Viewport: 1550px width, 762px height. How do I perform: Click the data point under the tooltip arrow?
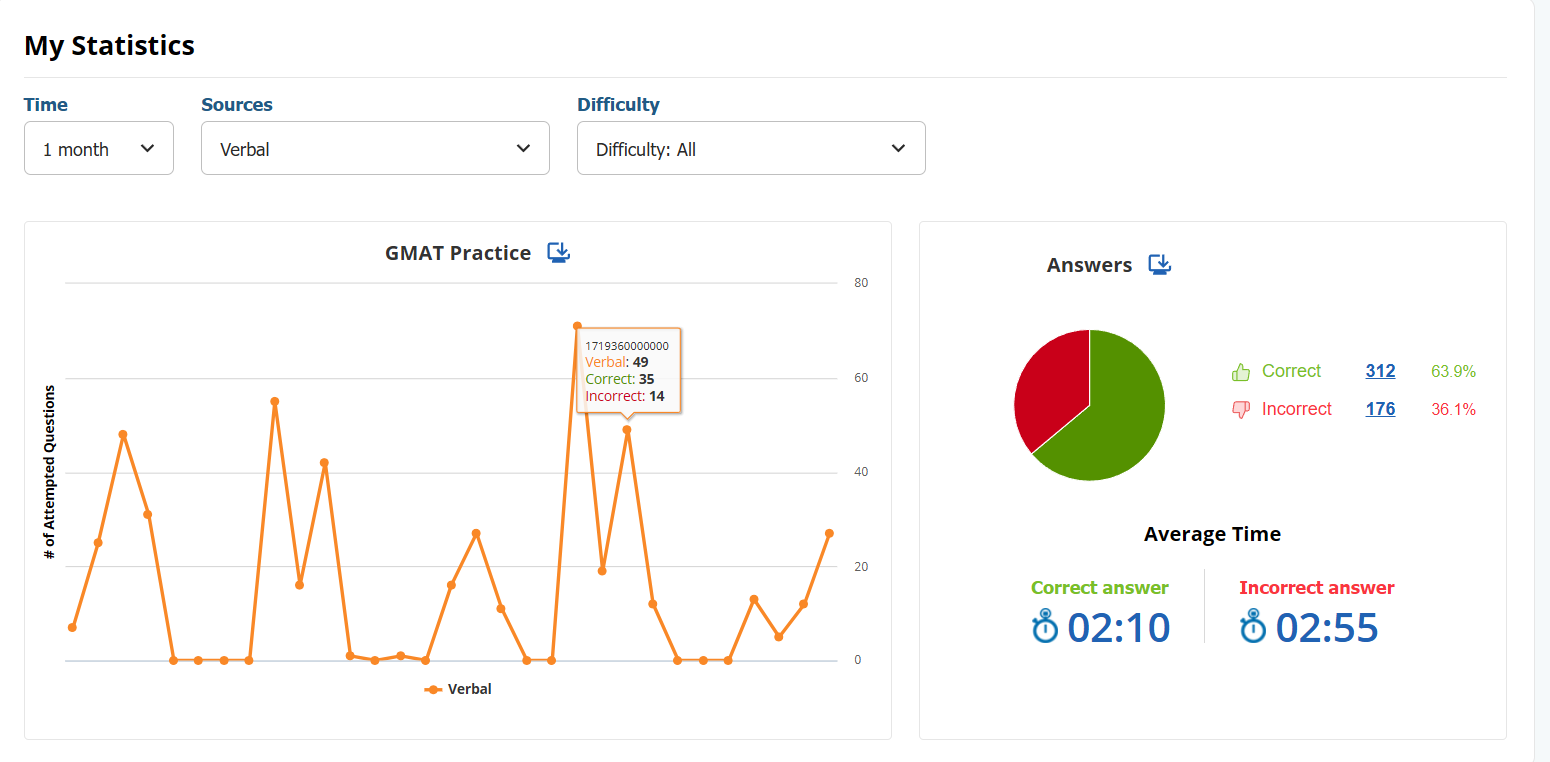[627, 430]
